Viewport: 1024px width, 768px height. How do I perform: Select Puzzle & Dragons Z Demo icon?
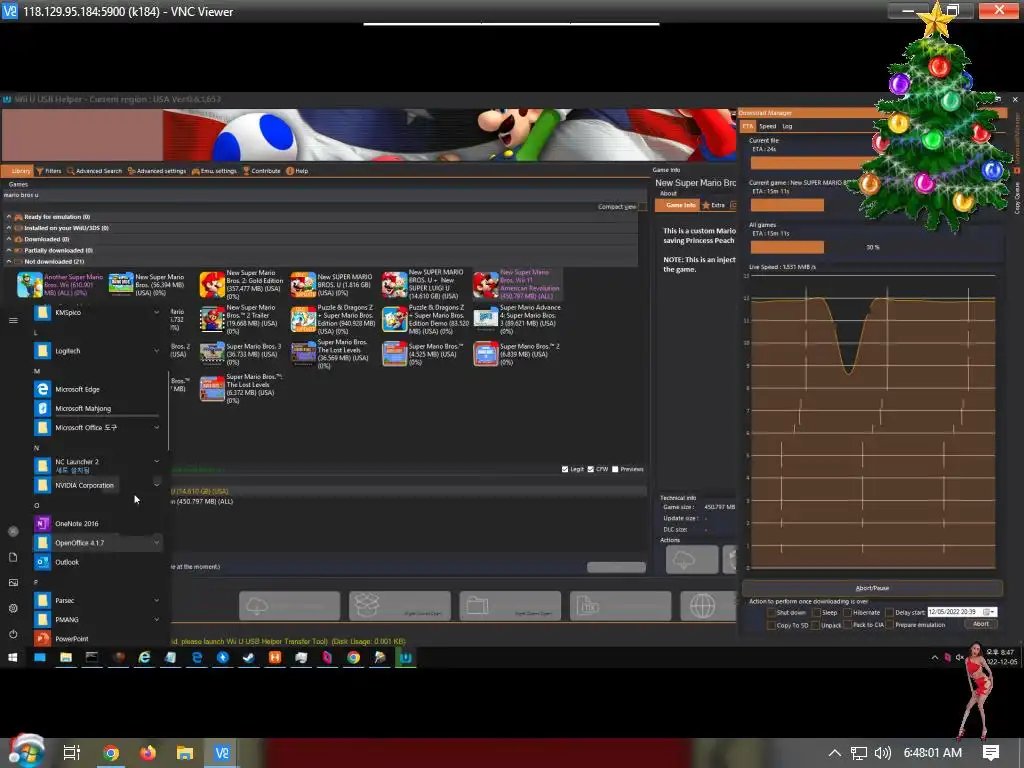(394, 319)
